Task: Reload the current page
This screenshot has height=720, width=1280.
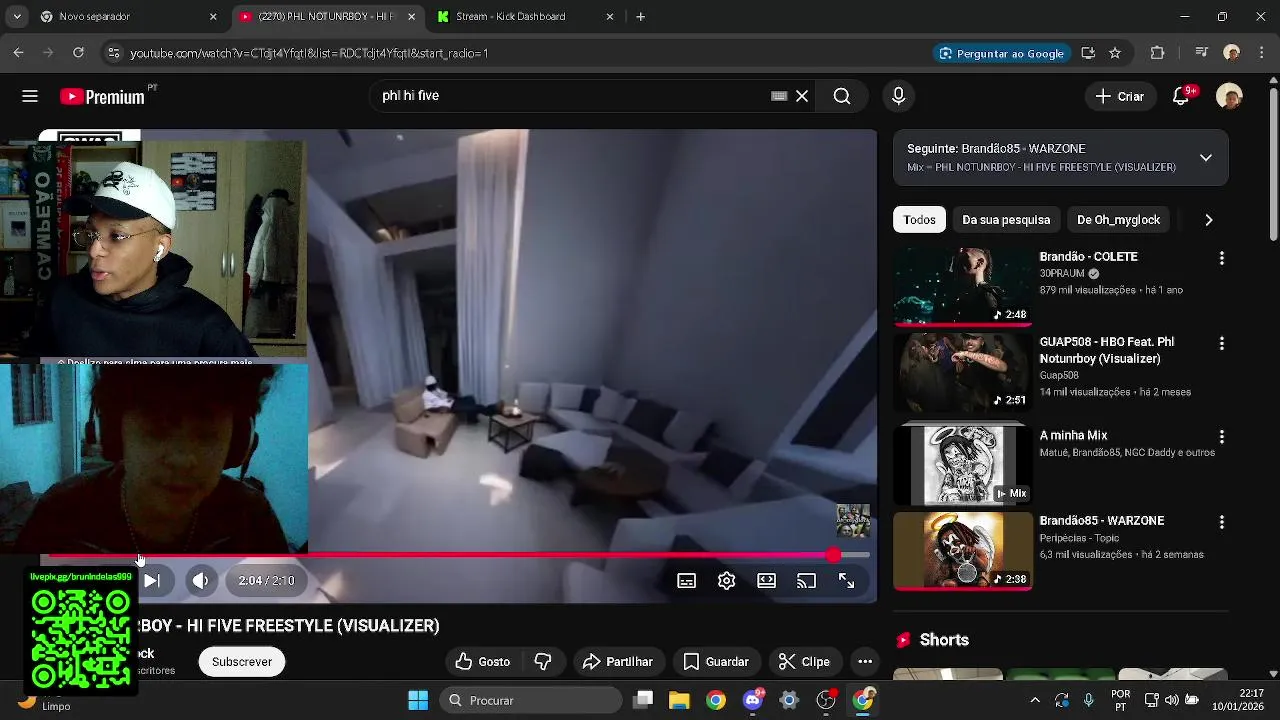Action: (78, 53)
